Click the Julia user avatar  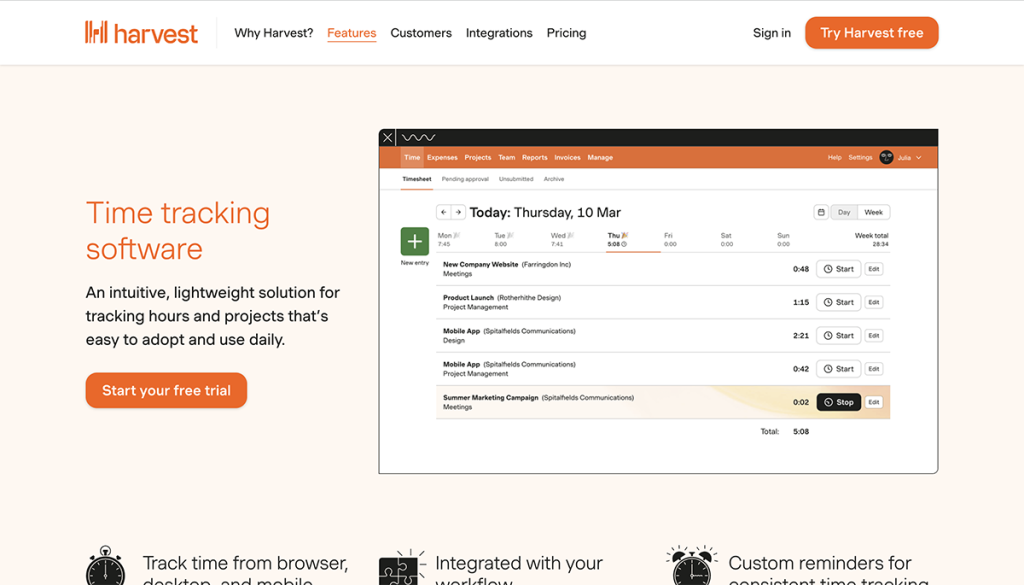pyautogui.click(x=886, y=157)
